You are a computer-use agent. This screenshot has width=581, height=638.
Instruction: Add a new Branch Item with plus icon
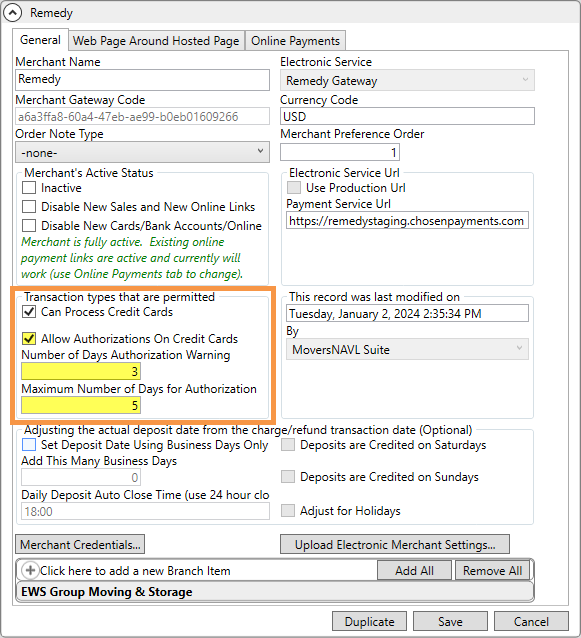point(30,570)
